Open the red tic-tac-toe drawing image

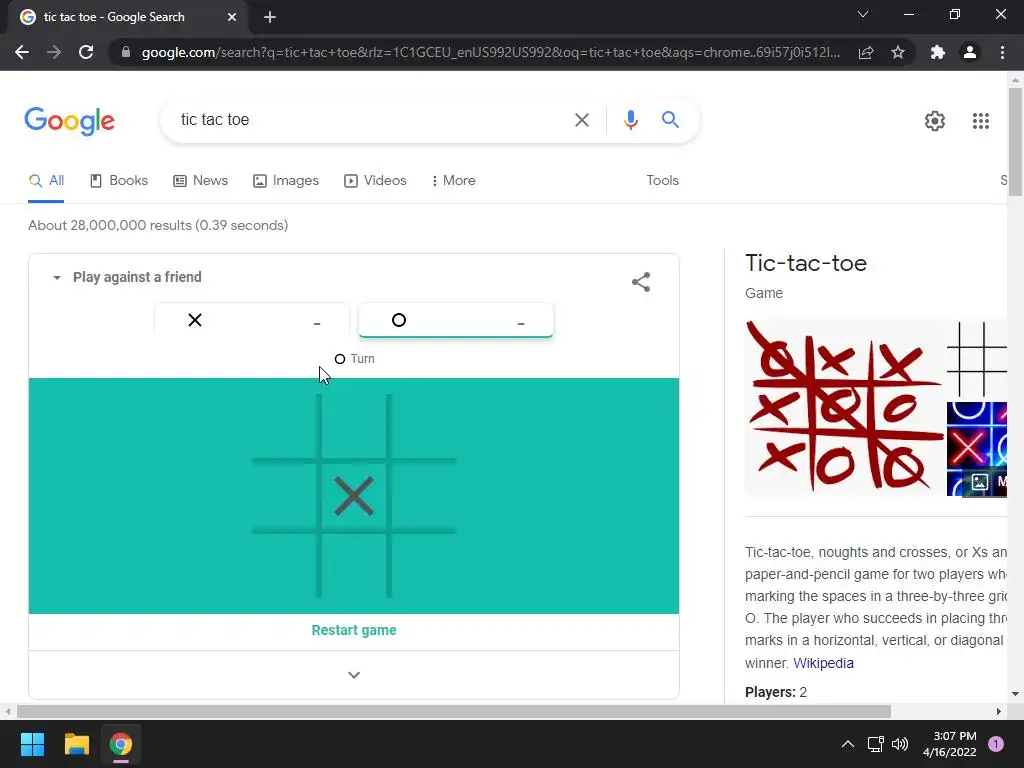(x=844, y=408)
